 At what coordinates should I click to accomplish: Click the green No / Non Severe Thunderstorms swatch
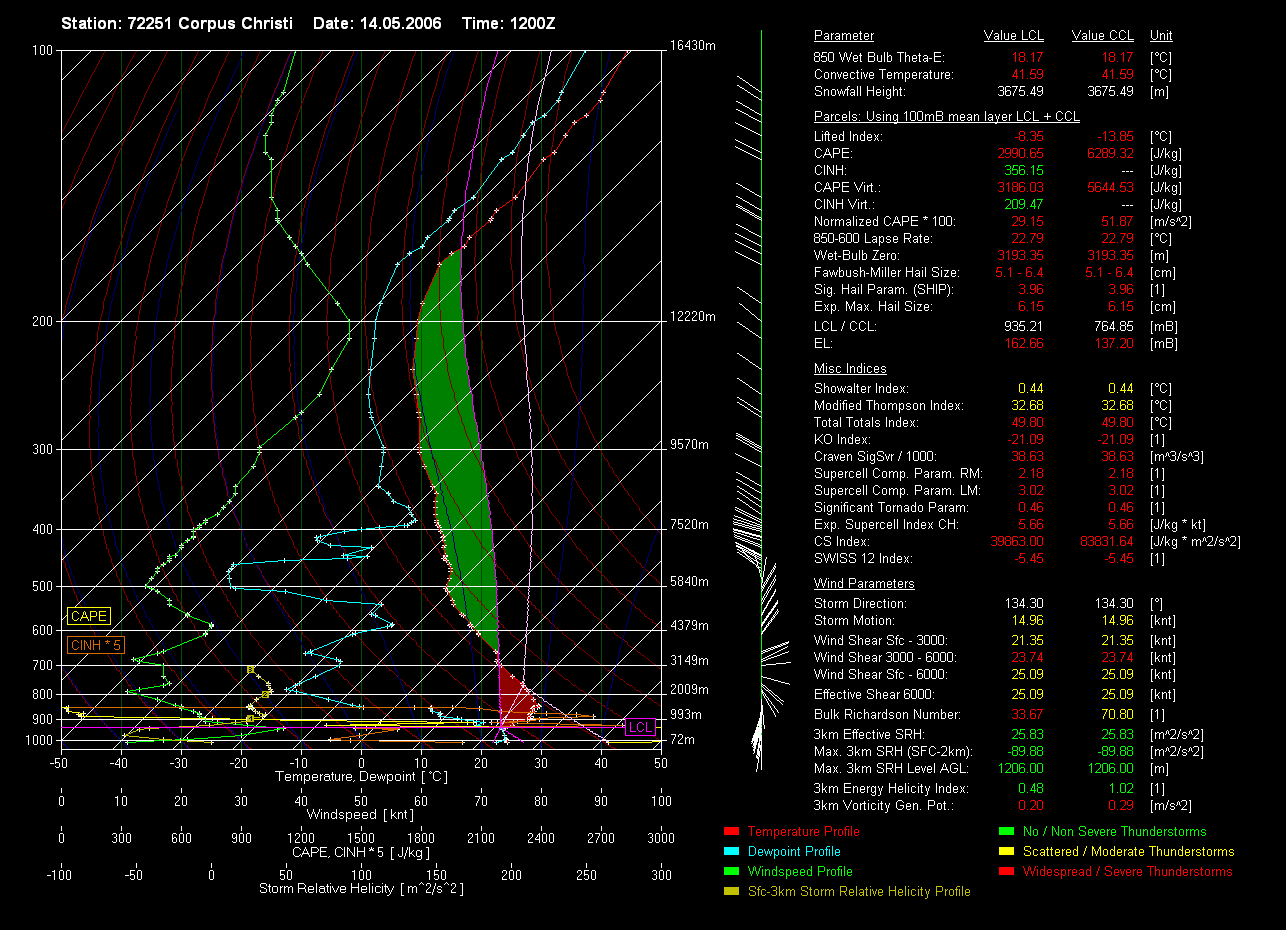(1006, 831)
